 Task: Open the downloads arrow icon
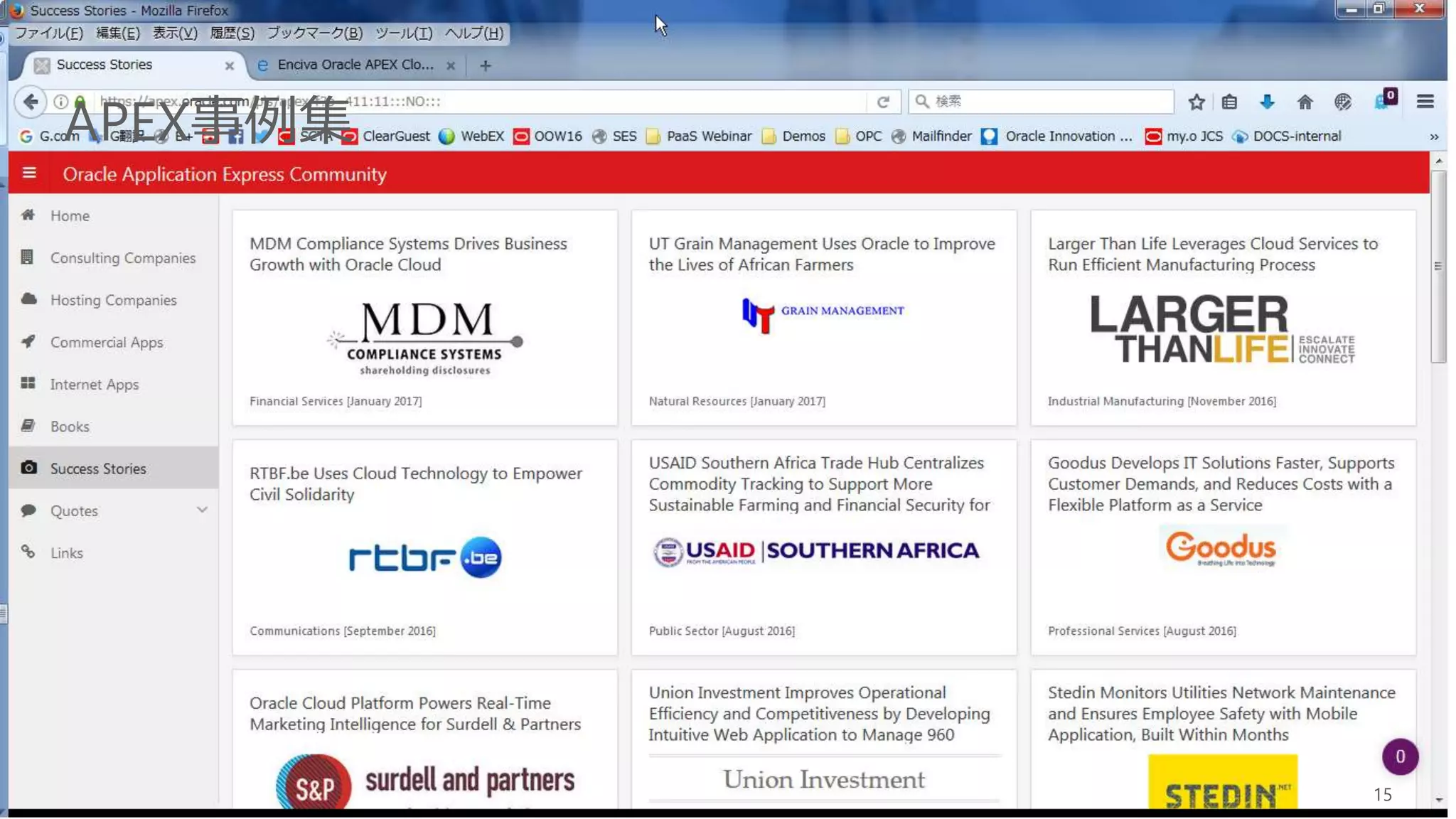(x=1267, y=102)
